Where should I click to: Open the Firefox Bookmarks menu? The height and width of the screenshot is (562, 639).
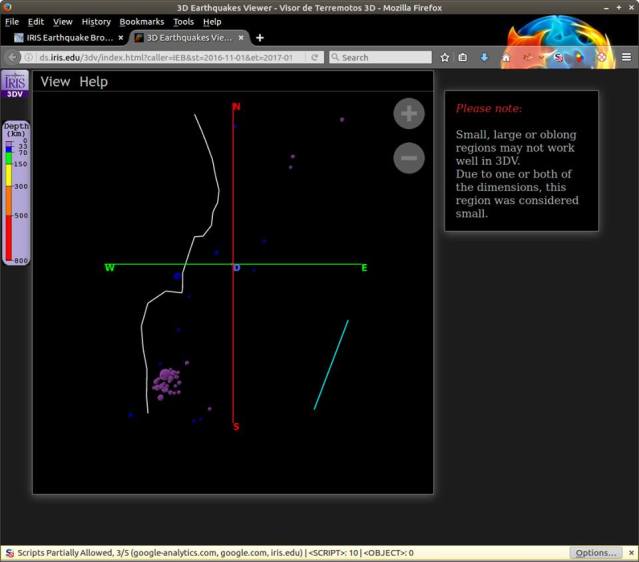141,21
